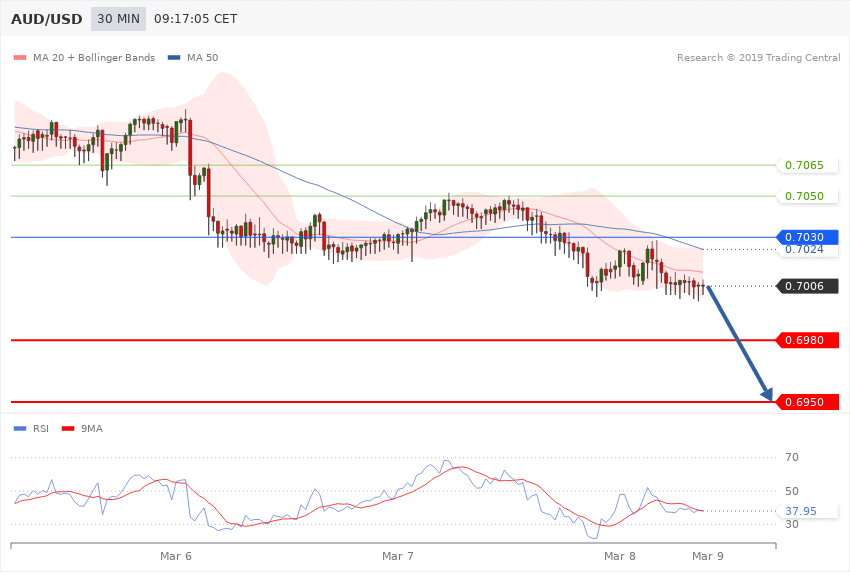Viewport: 850px width, 576px height.
Task: Click the 9MA legend label
Action: point(92,429)
